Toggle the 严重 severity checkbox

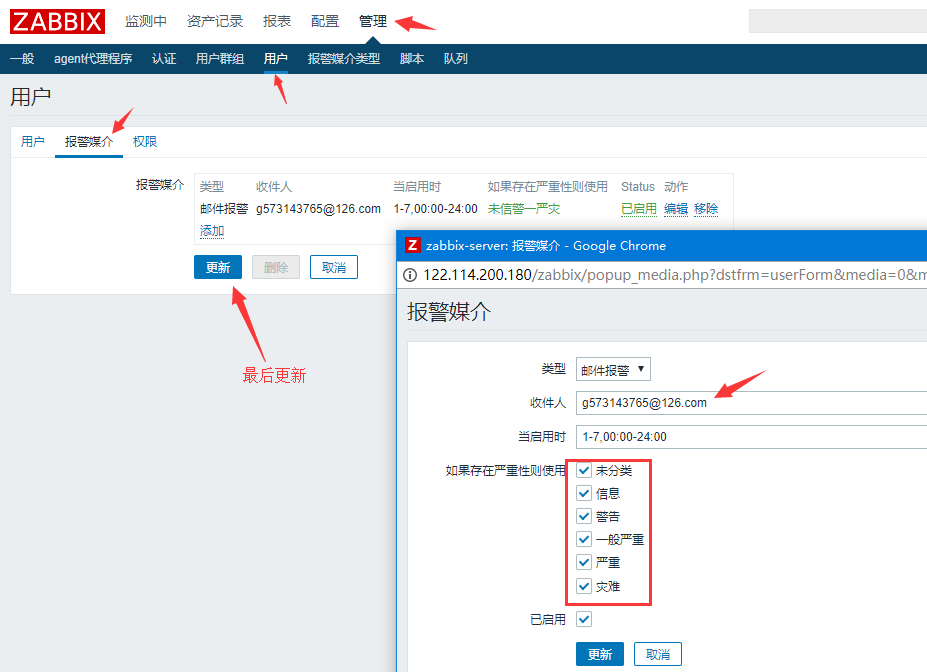tap(584, 563)
